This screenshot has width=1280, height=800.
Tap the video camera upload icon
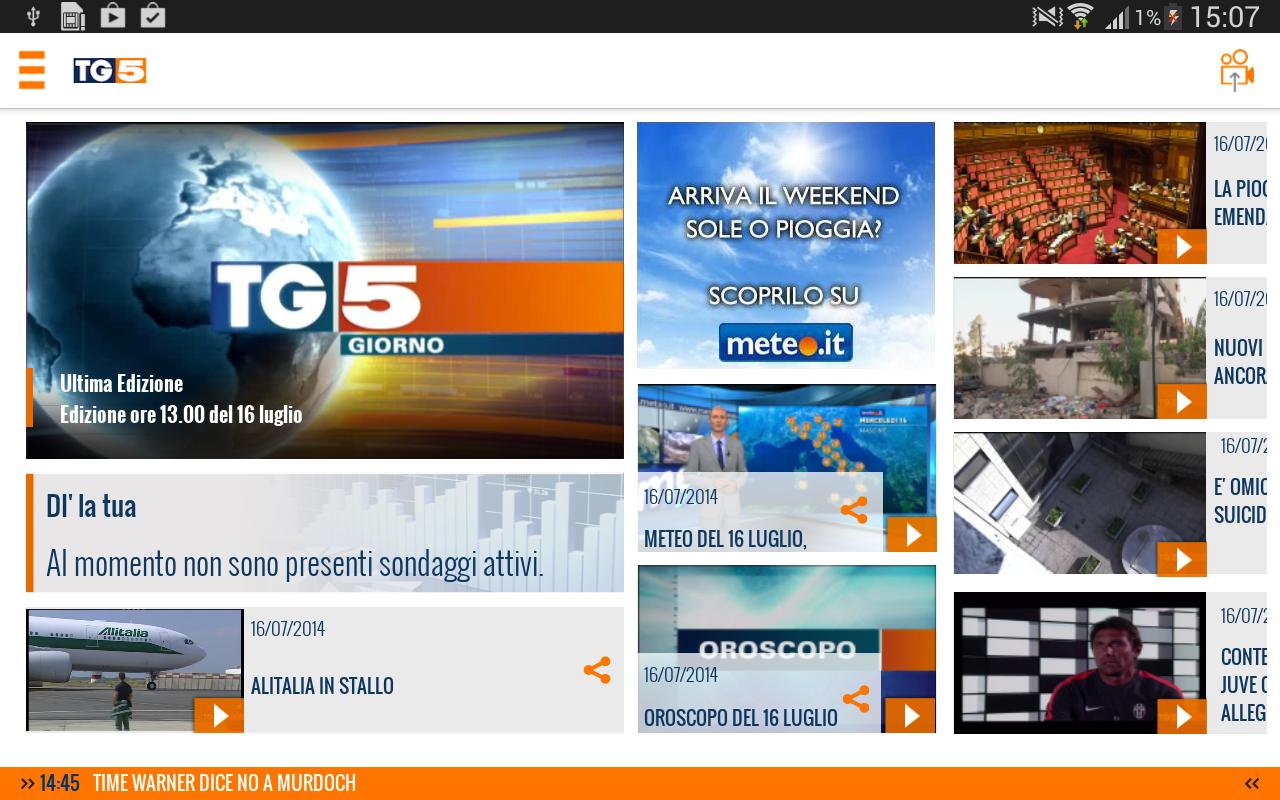1236,70
